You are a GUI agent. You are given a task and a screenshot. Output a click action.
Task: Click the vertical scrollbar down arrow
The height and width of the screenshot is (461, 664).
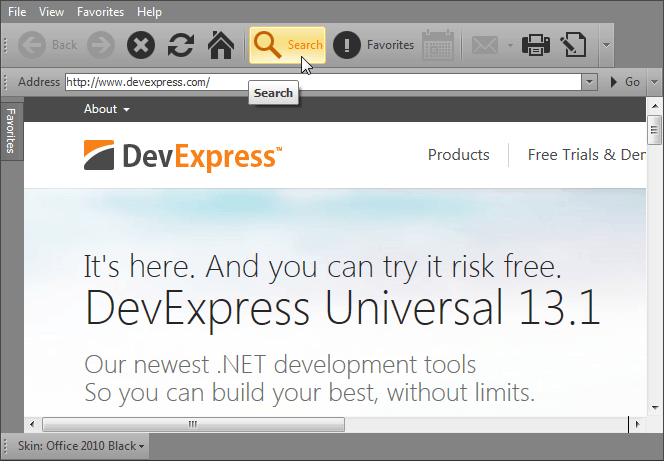[x=655, y=408]
